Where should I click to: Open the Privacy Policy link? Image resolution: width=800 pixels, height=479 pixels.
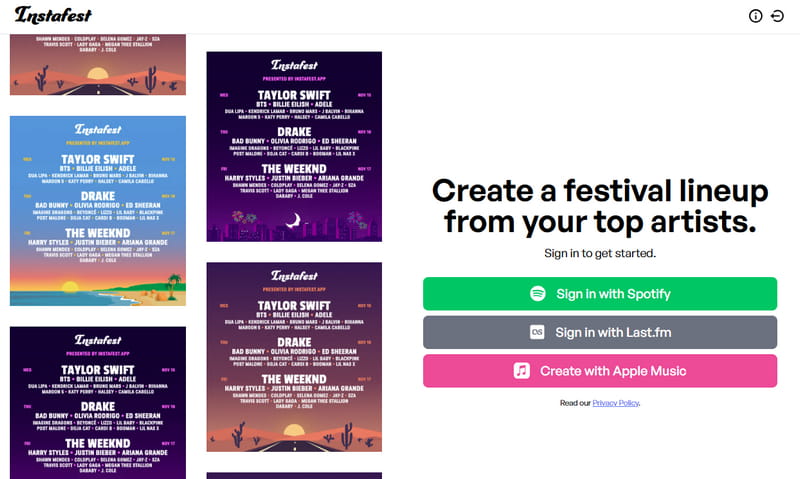click(615, 403)
